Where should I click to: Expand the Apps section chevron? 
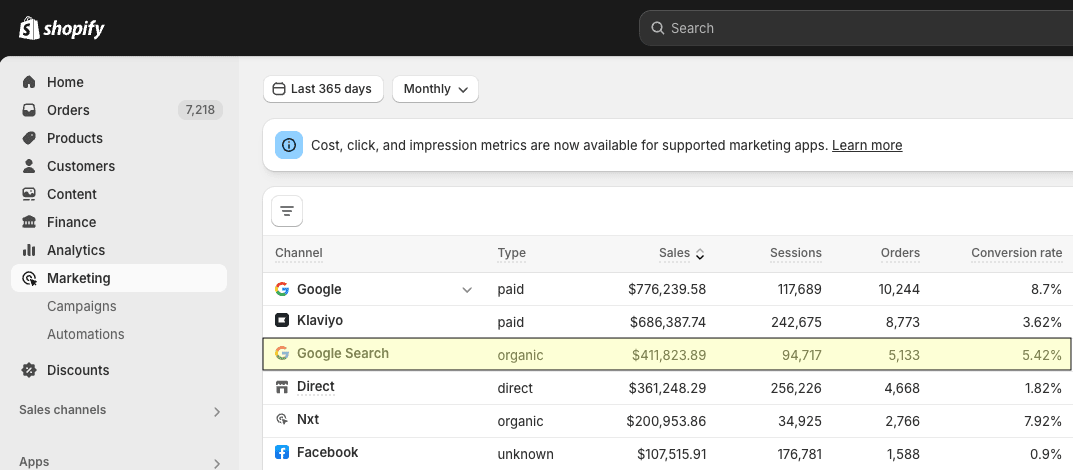click(216, 463)
